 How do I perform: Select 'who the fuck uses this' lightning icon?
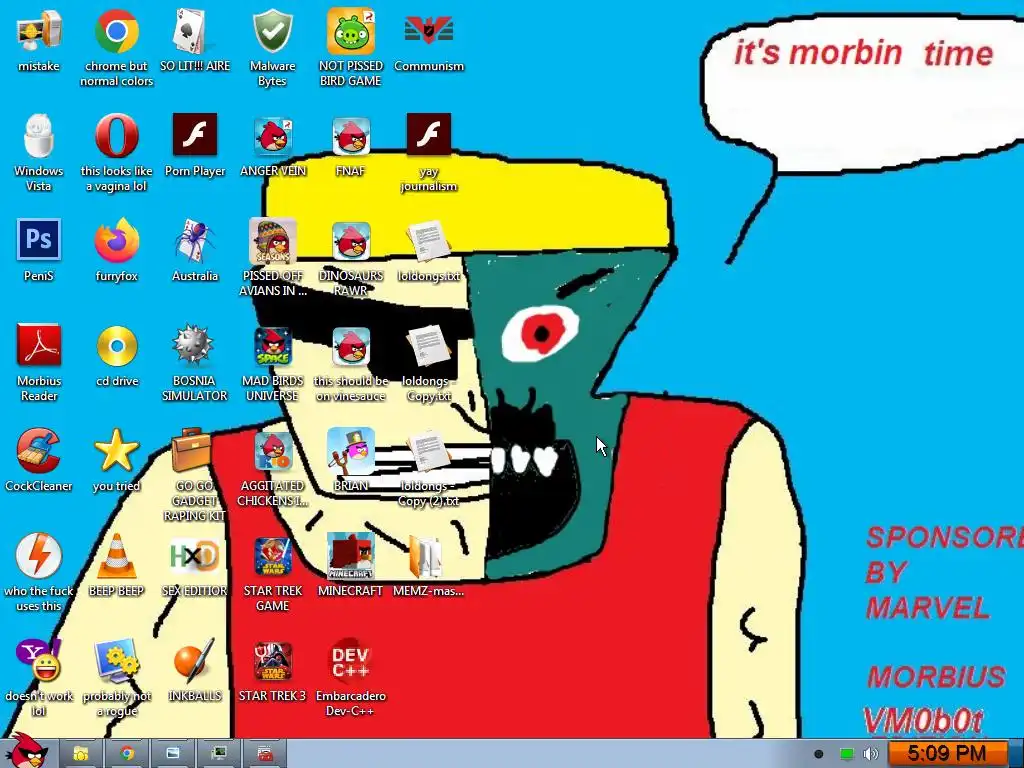(x=39, y=556)
